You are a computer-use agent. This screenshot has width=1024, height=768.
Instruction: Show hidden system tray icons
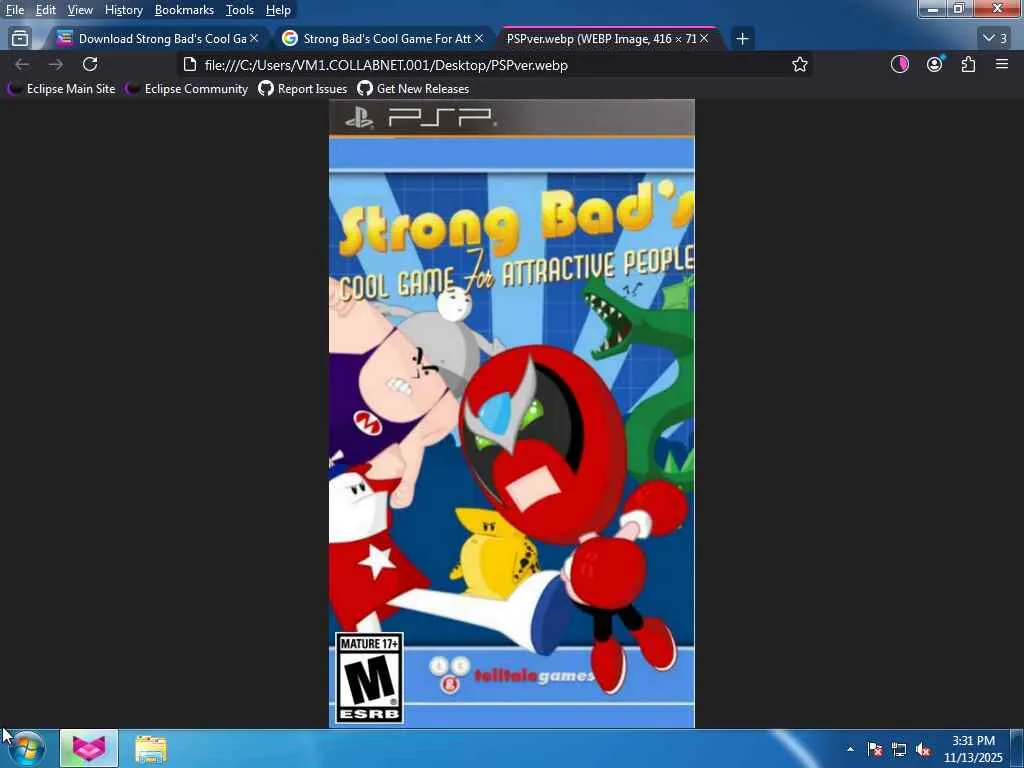(850, 749)
